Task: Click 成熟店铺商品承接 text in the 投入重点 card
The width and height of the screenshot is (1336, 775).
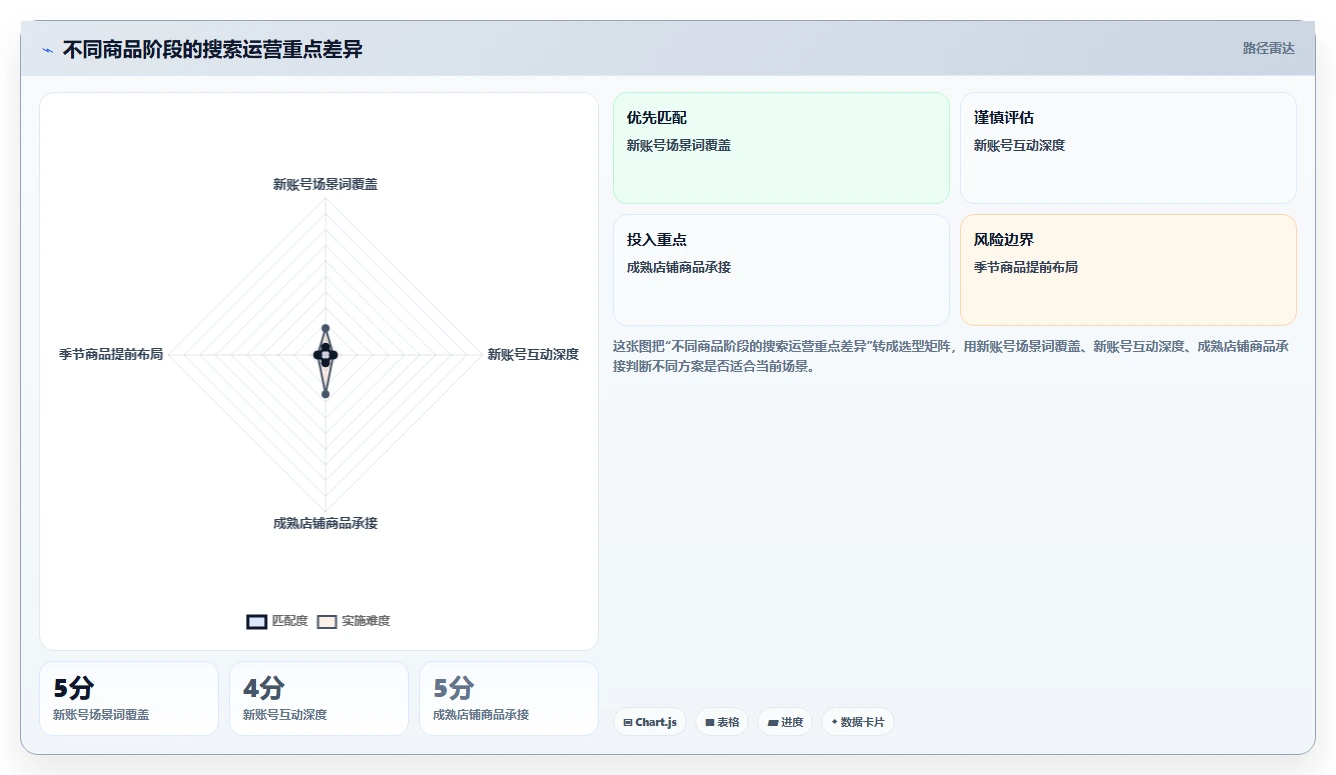Action: (x=679, y=267)
